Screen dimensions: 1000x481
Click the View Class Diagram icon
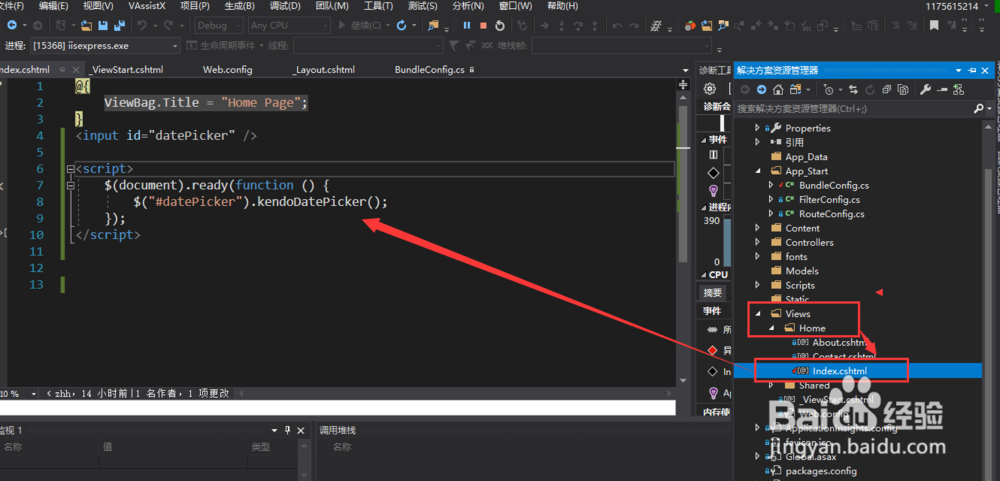point(959,90)
